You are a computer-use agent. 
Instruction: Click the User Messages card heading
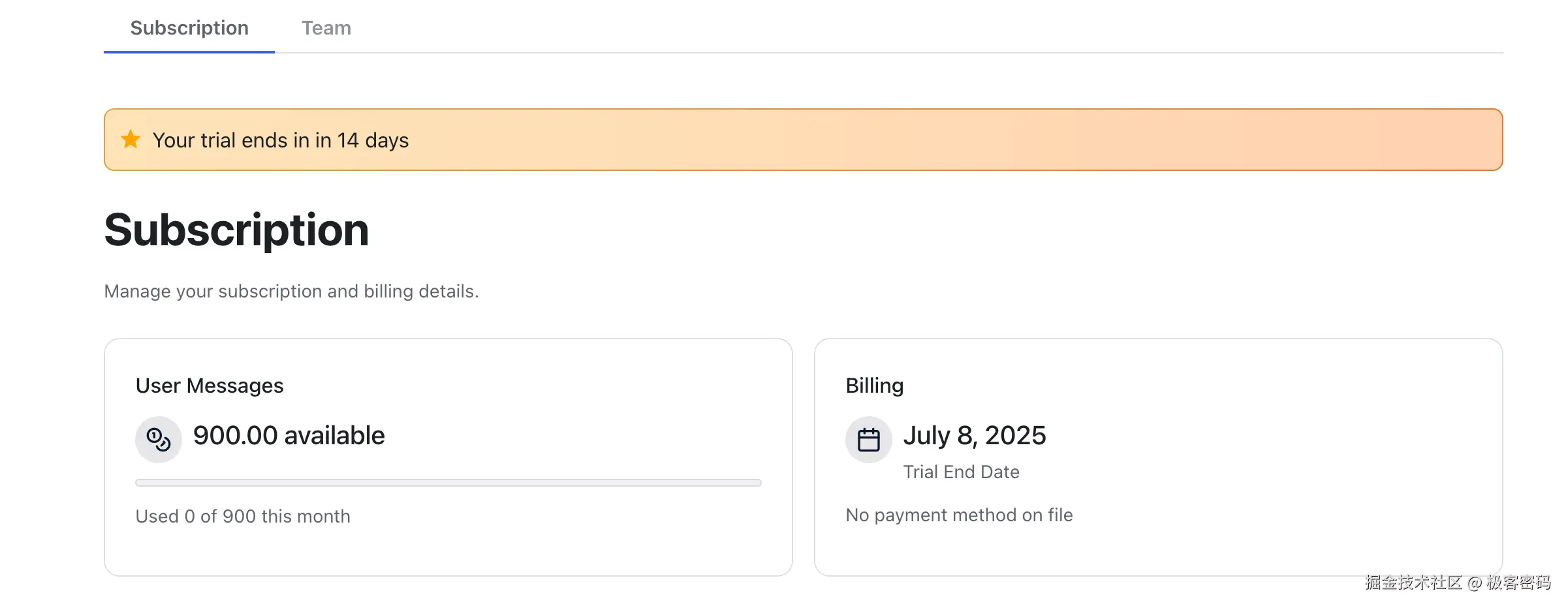(210, 386)
